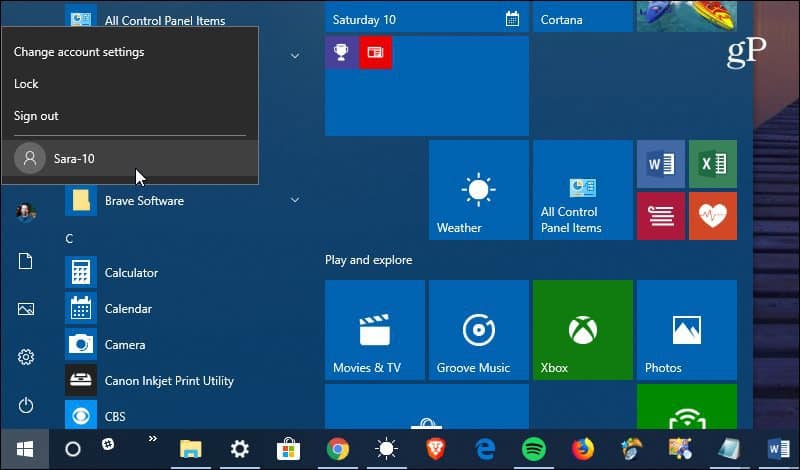Click the user avatar in Start sidebar
This screenshot has height=470, width=800.
[x=26, y=212]
